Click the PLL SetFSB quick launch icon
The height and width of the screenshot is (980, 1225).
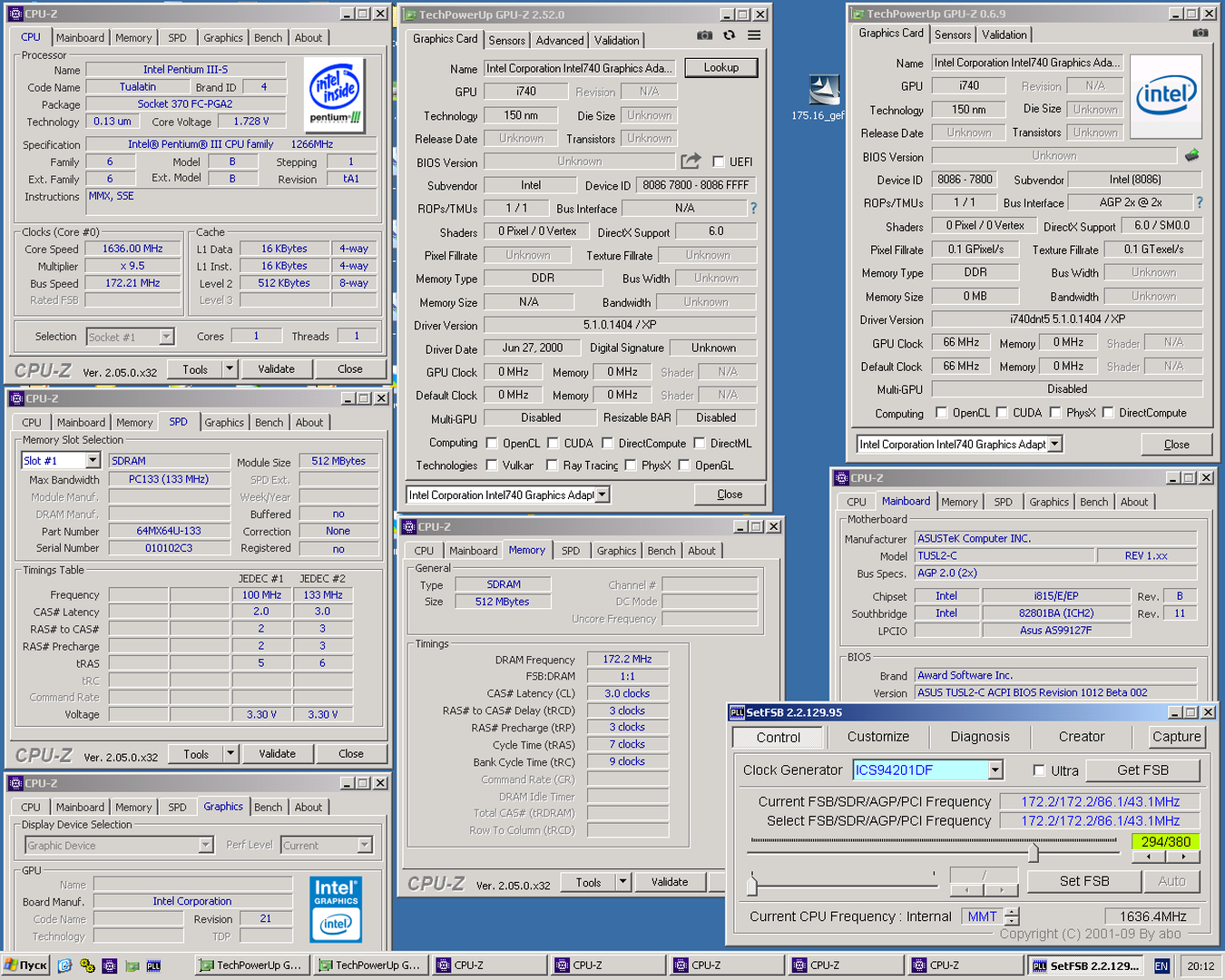pyautogui.click(x=153, y=965)
